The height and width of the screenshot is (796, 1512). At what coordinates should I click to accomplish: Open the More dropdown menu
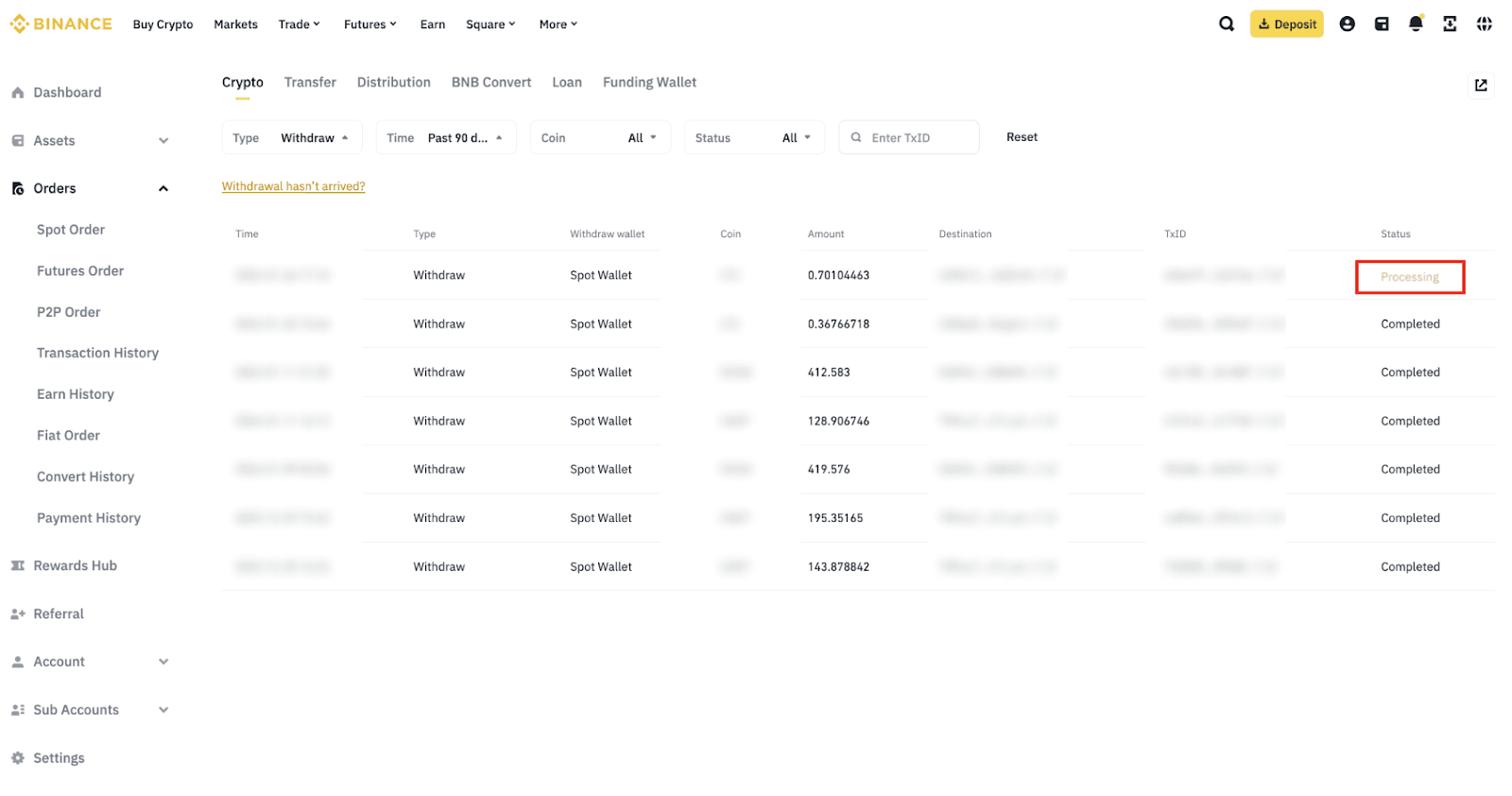click(x=558, y=25)
